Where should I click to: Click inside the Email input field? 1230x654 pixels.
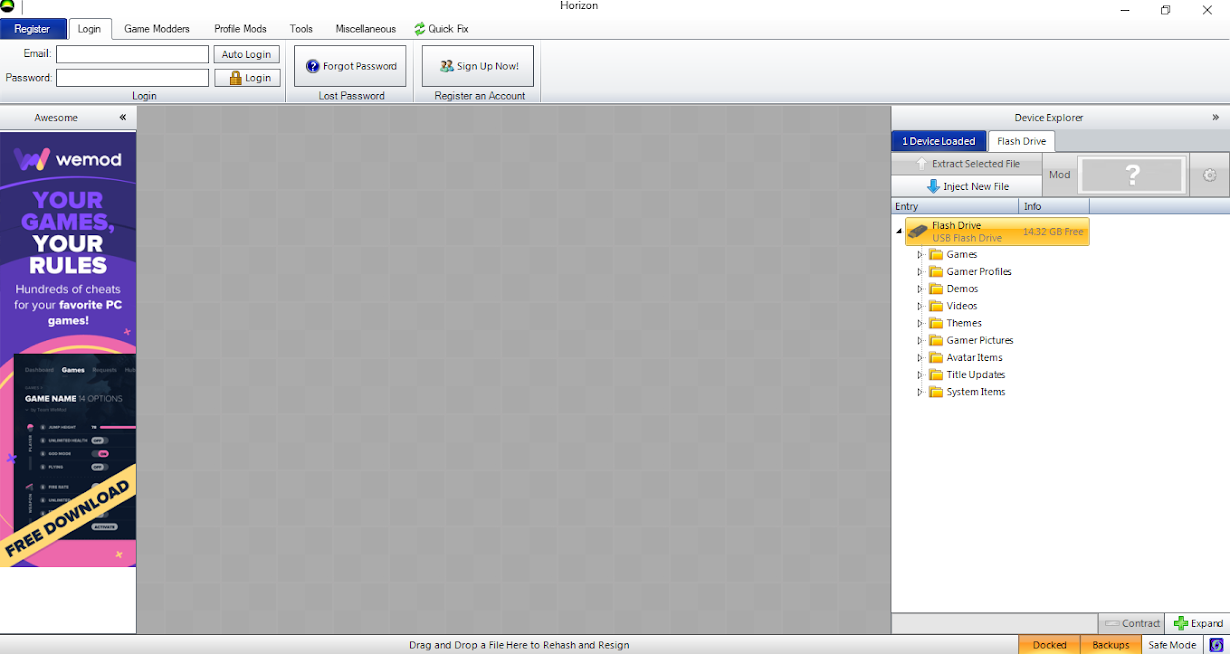click(x=131, y=53)
